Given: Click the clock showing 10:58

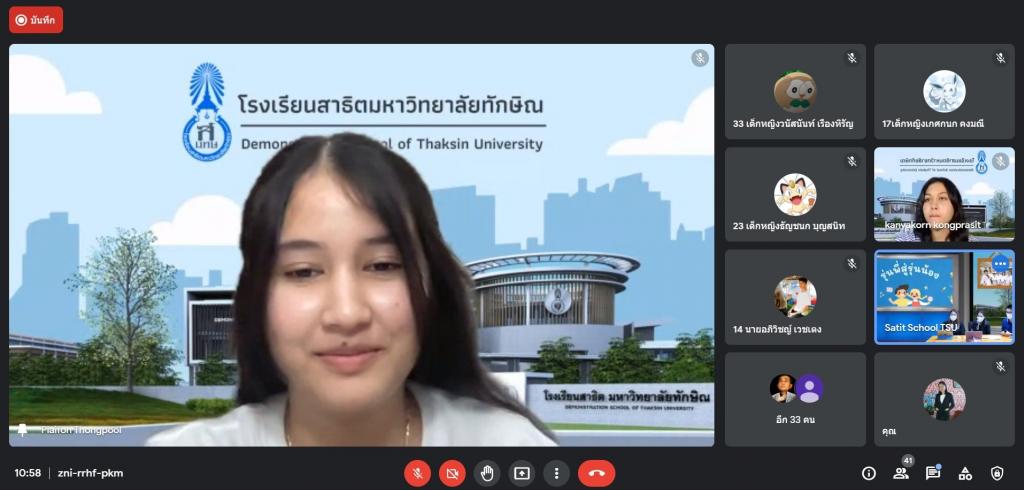Looking at the screenshot, I should click(x=27, y=473).
